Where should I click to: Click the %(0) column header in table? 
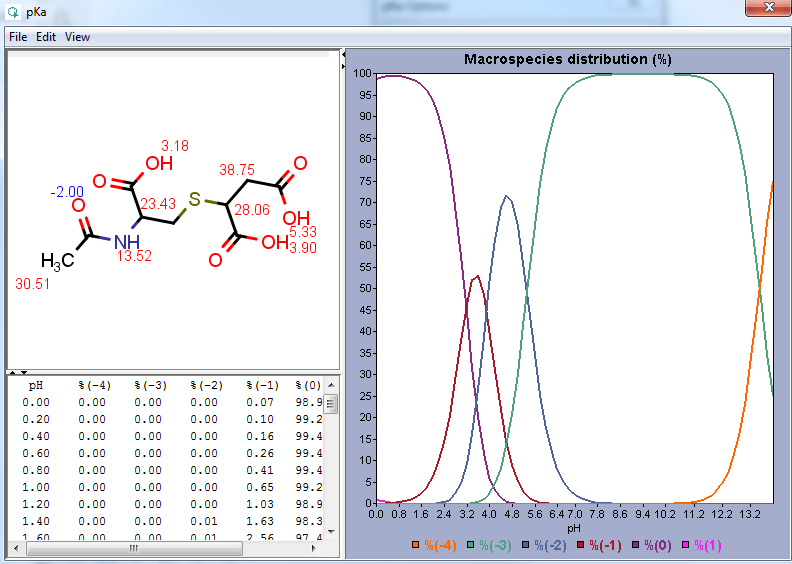[308, 386]
